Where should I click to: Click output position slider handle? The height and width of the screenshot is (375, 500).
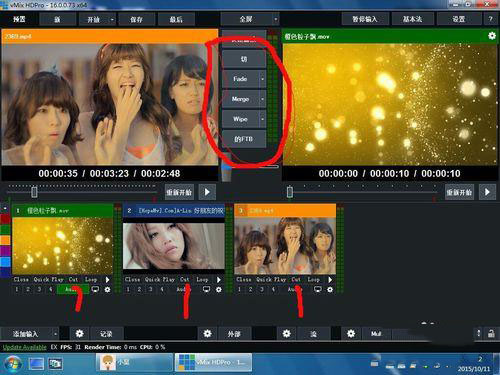pos(290,192)
